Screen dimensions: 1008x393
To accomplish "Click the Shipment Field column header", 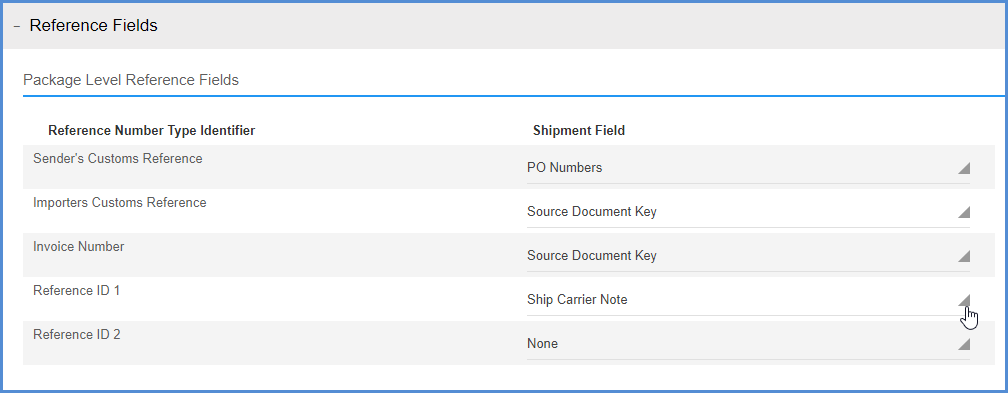I will (579, 131).
